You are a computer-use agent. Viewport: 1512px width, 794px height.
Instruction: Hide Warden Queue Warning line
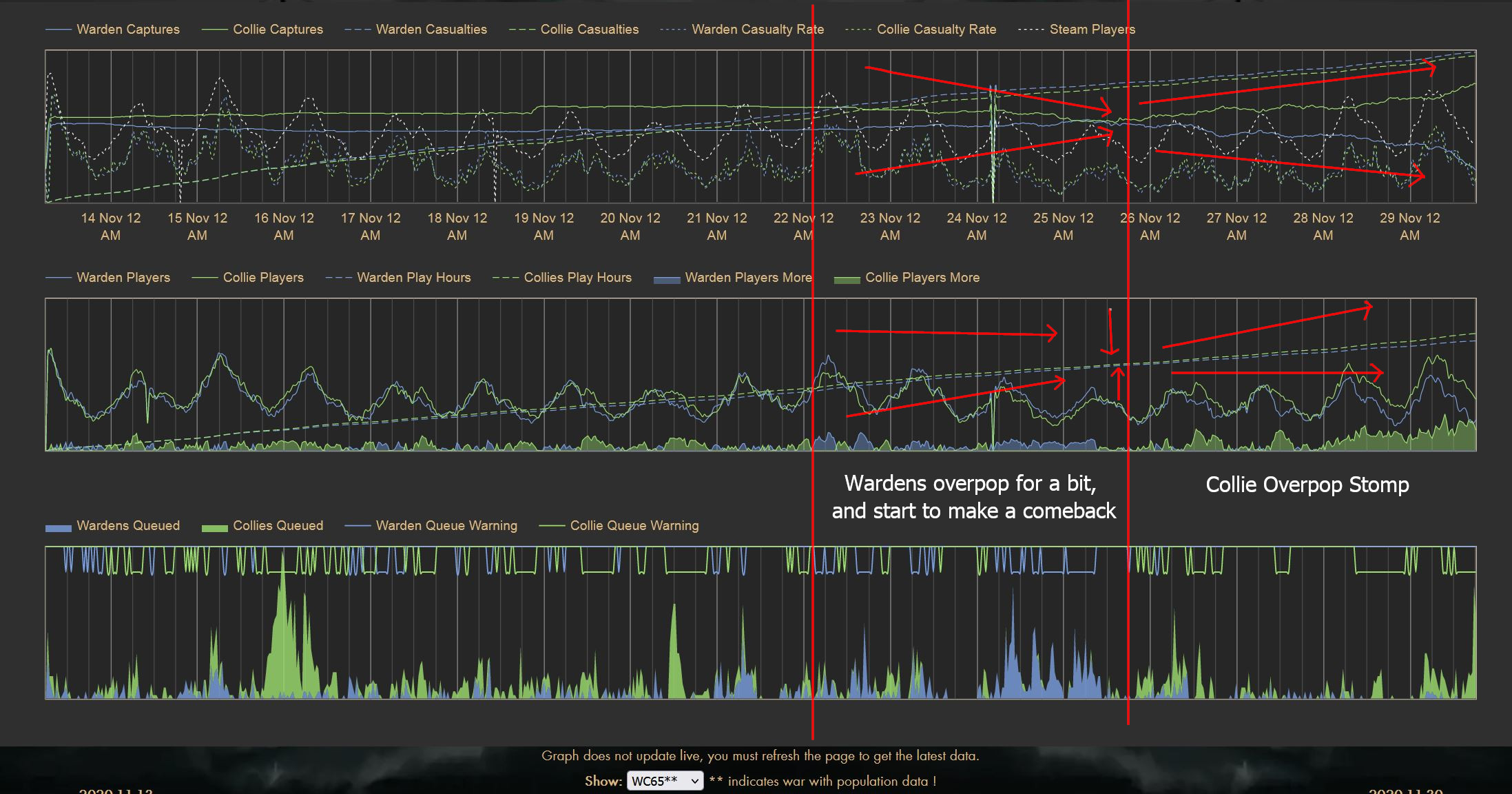click(446, 526)
